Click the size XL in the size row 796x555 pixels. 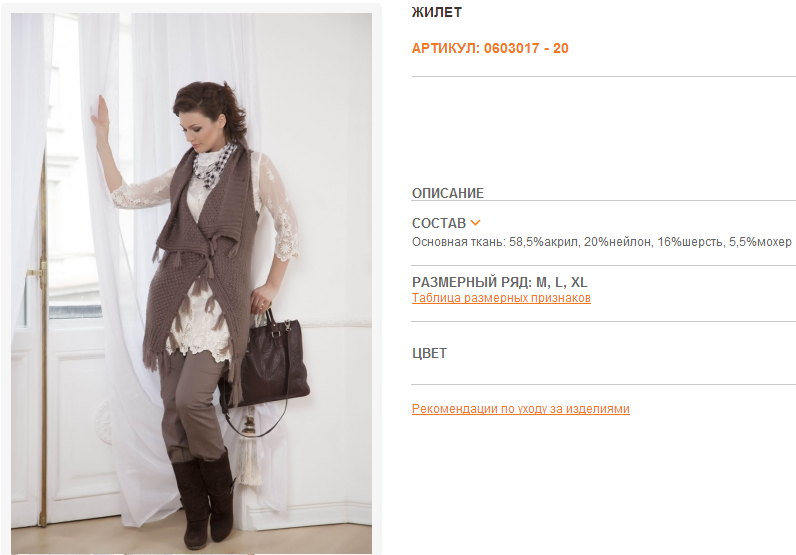pyautogui.click(x=579, y=282)
